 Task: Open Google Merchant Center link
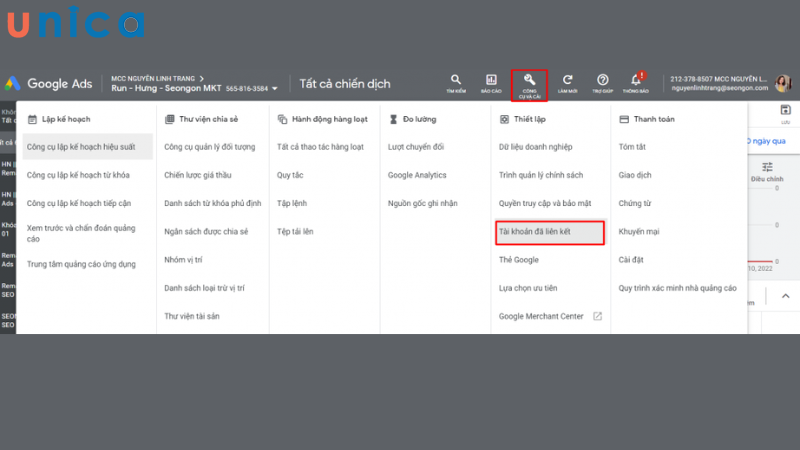point(541,316)
